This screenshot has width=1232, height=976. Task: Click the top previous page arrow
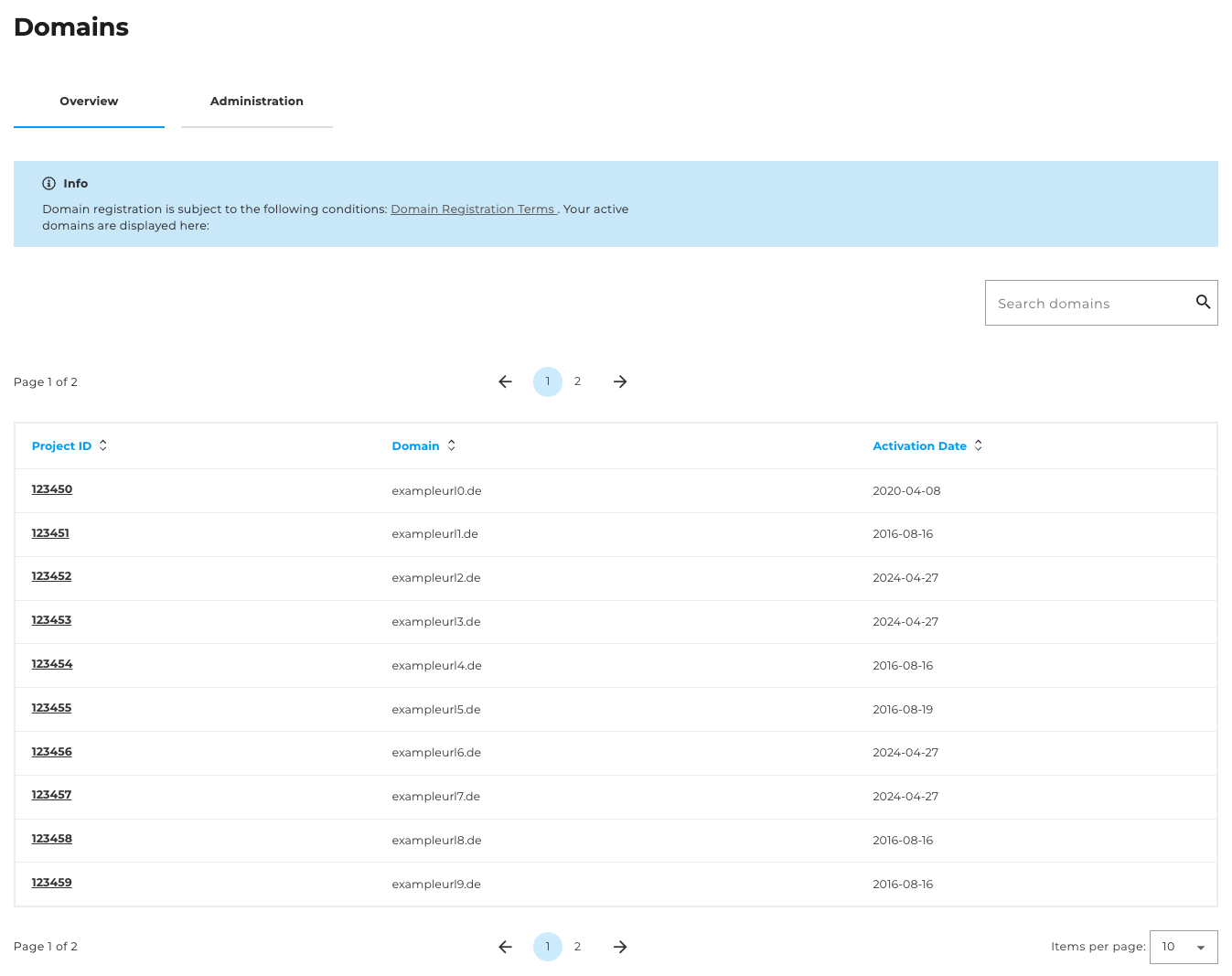tap(505, 381)
